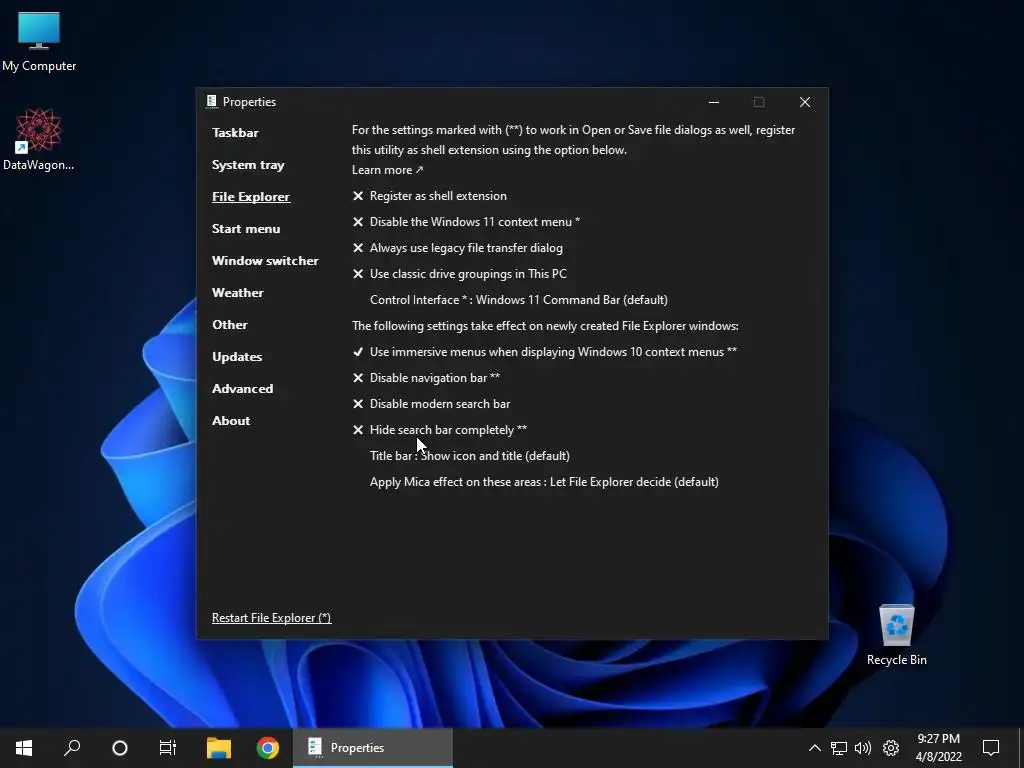The height and width of the screenshot is (768, 1024).
Task: Click the Properties window title icon
Action: pyautogui.click(x=211, y=101)
